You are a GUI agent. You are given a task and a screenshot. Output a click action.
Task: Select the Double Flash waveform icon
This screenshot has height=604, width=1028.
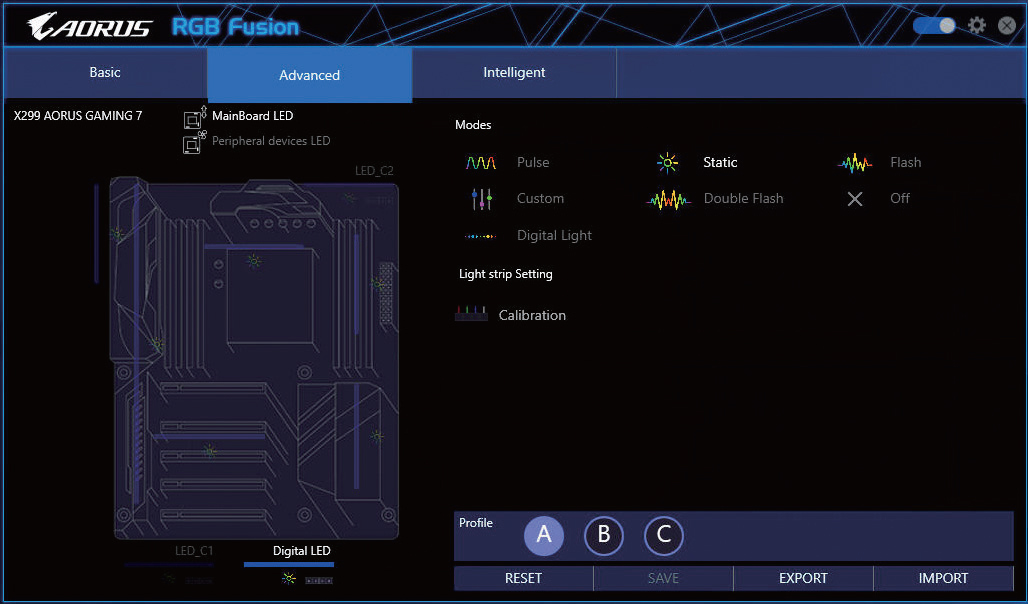click(668, 199)
